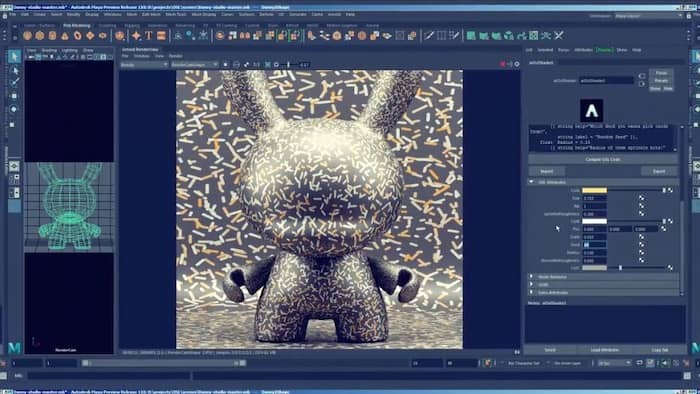Click the Maya logo in bottom-left corner
Image resolution: width=700 pixels, height=394 pixels.
coord(14,348)
